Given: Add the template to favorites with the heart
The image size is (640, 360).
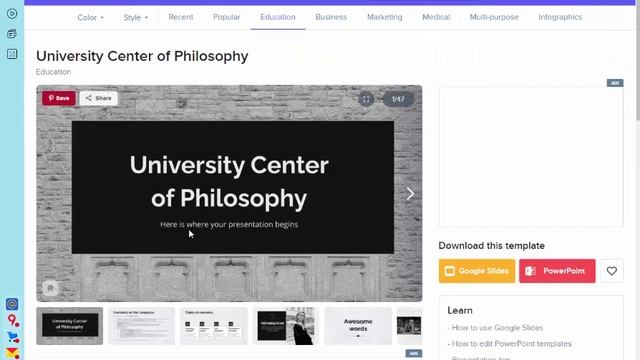Looking at the screenshot, I should [611, 271].
